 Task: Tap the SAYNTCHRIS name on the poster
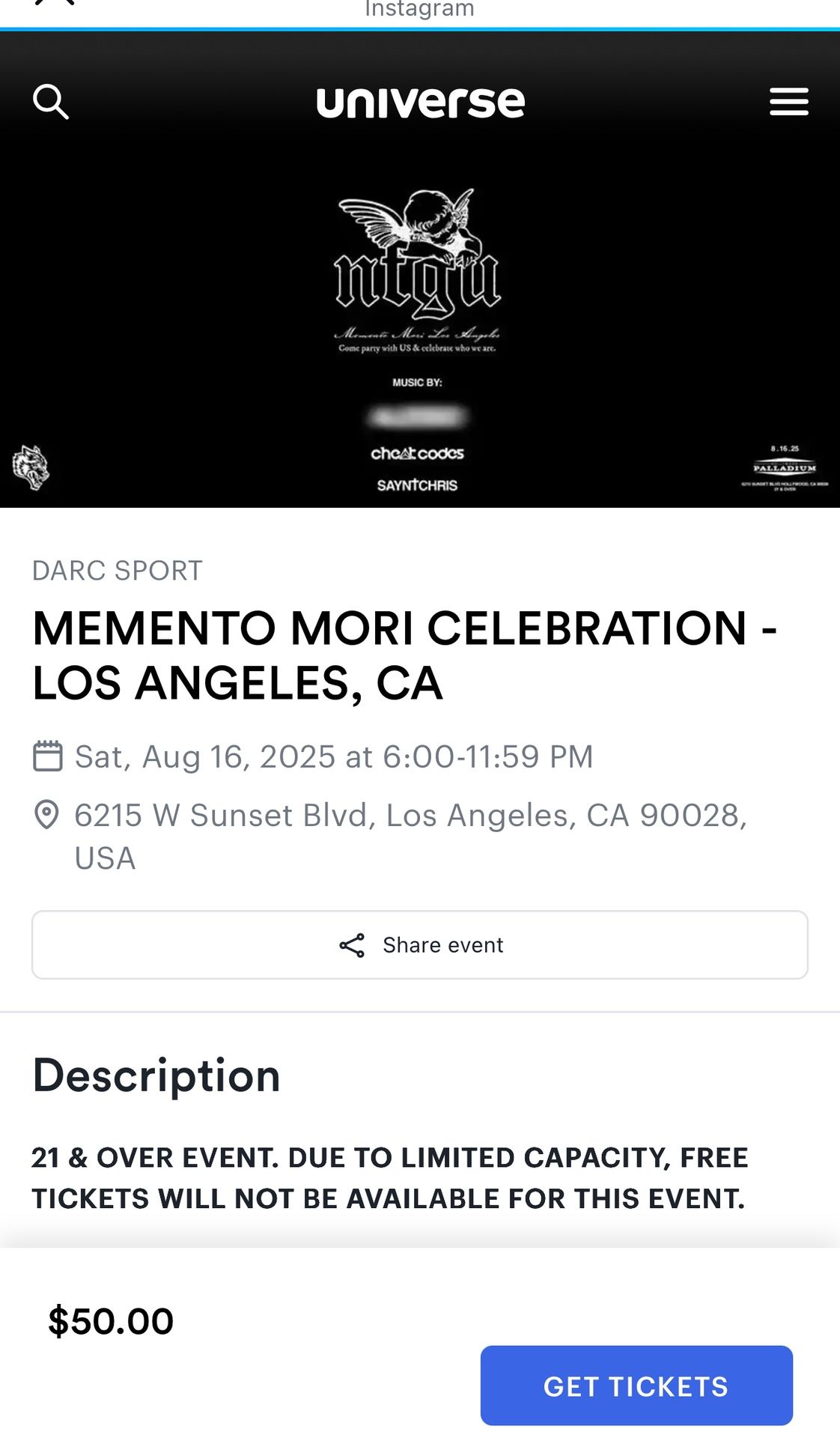[x=417, y=485]
